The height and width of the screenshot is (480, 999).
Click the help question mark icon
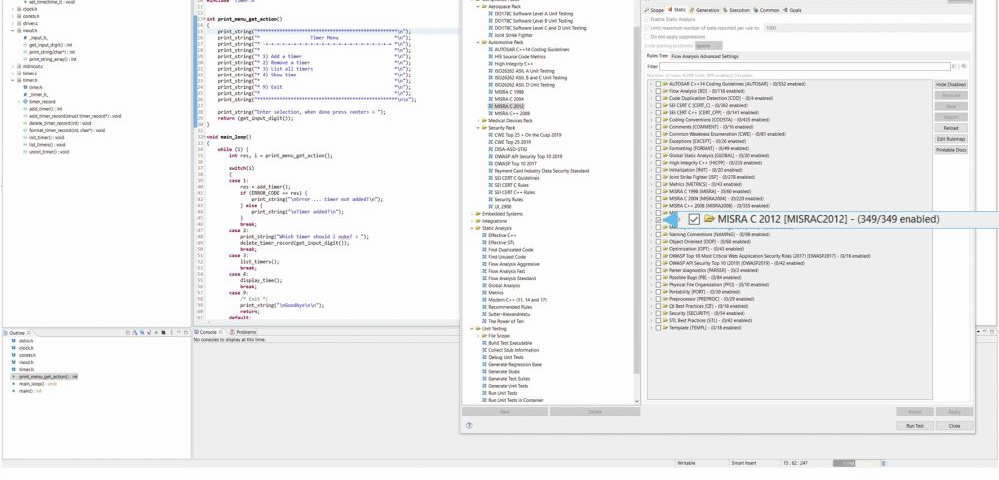(x=468, y=425)
